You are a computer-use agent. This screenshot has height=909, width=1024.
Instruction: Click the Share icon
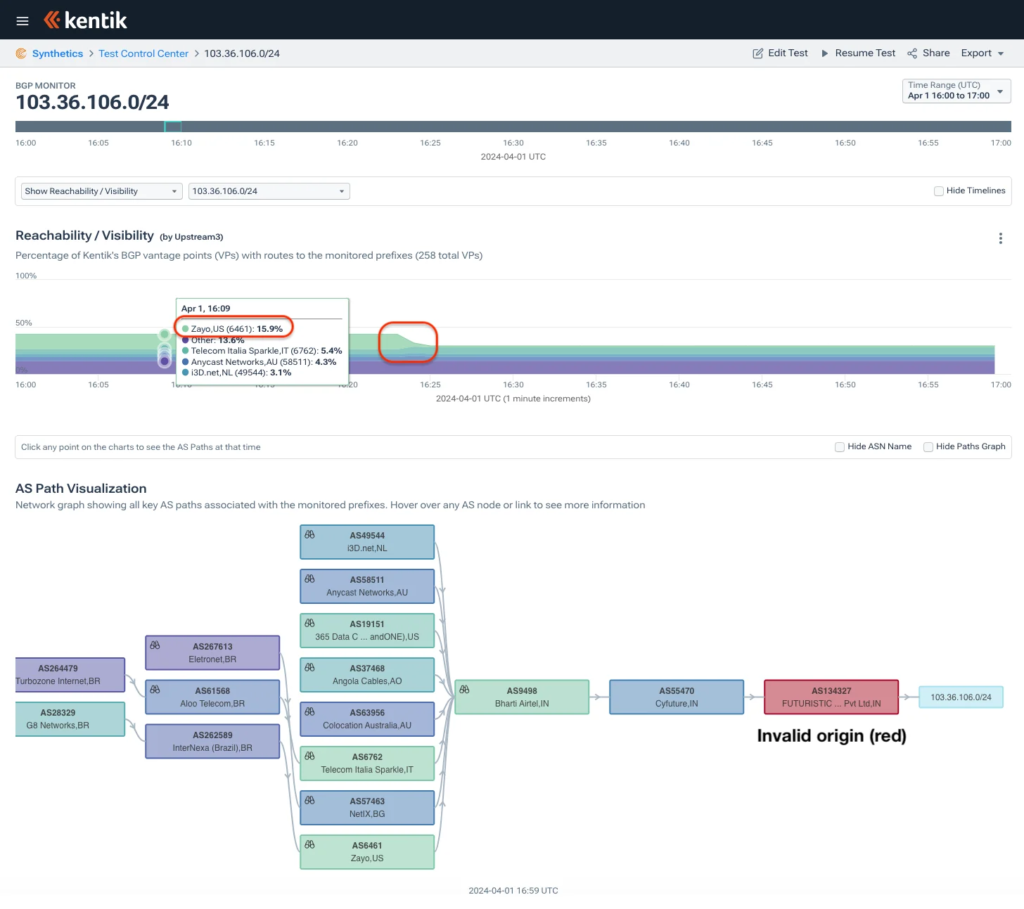(x=912, y=53)
